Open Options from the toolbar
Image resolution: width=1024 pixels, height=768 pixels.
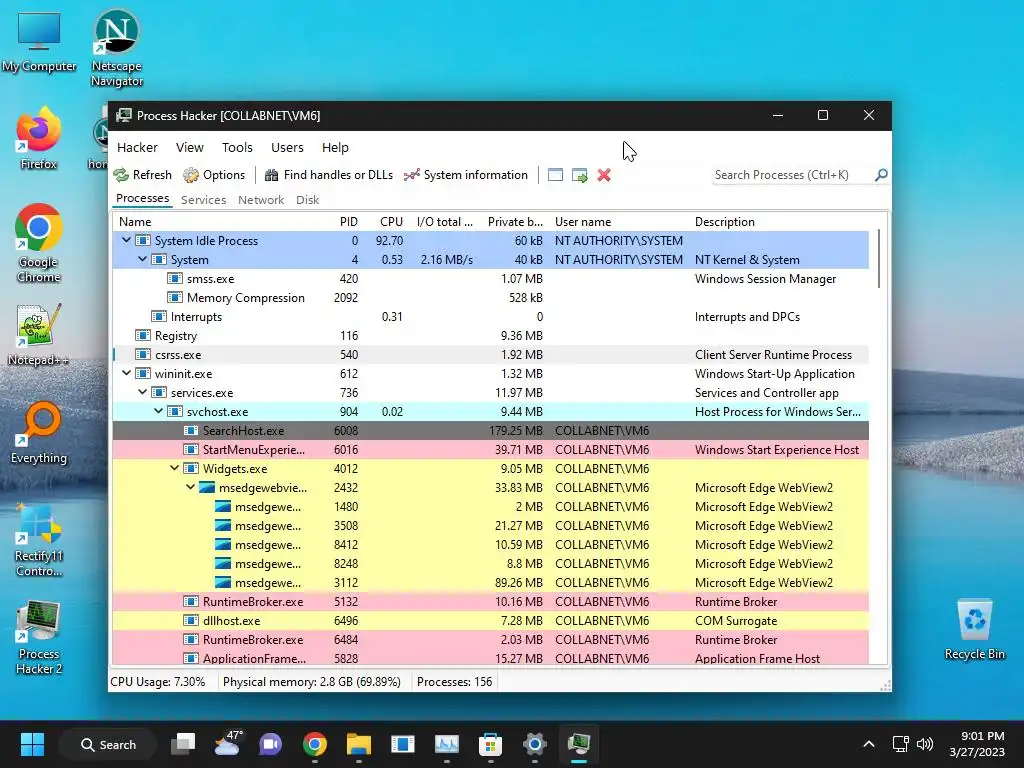[x=214, y=175]
